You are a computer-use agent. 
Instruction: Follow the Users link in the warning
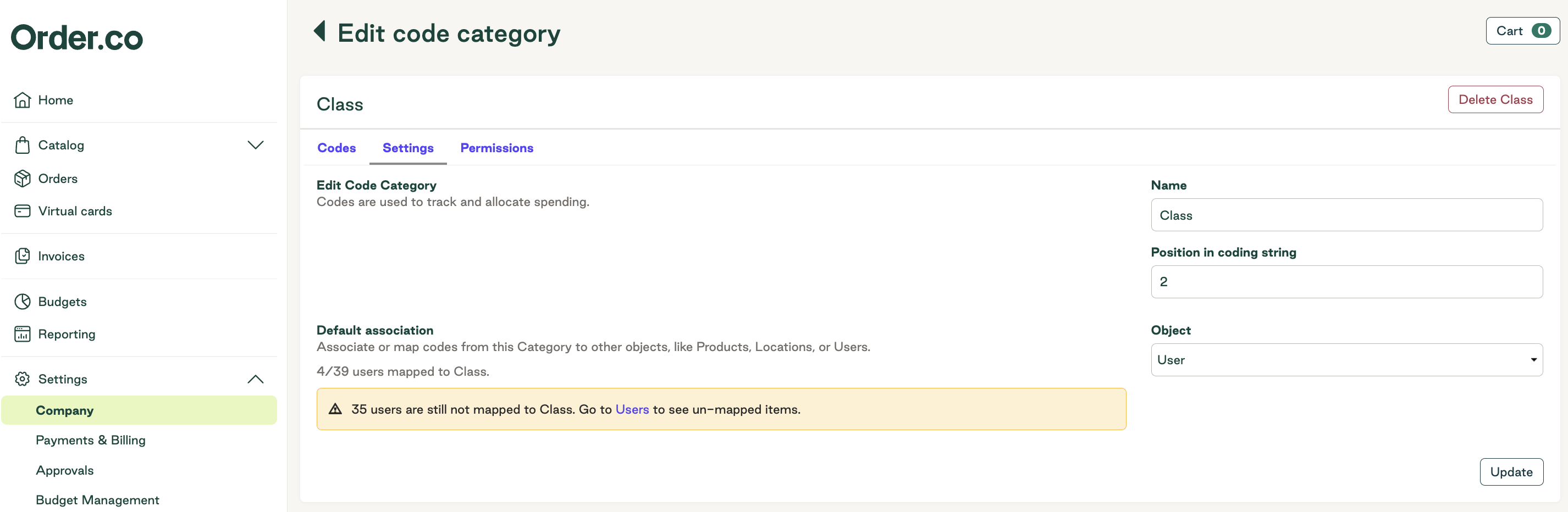click(632, 409)
